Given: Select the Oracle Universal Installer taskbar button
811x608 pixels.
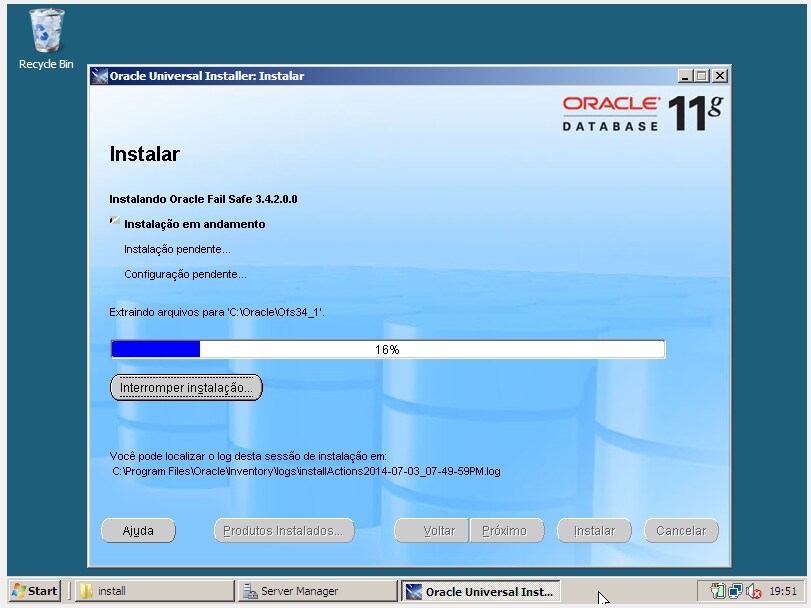Looking at the screenshot, I should tap(480, 590).
